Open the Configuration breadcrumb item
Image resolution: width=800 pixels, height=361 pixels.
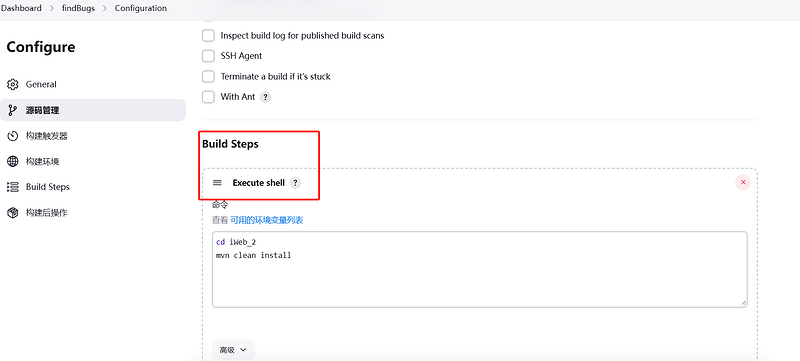140,8
